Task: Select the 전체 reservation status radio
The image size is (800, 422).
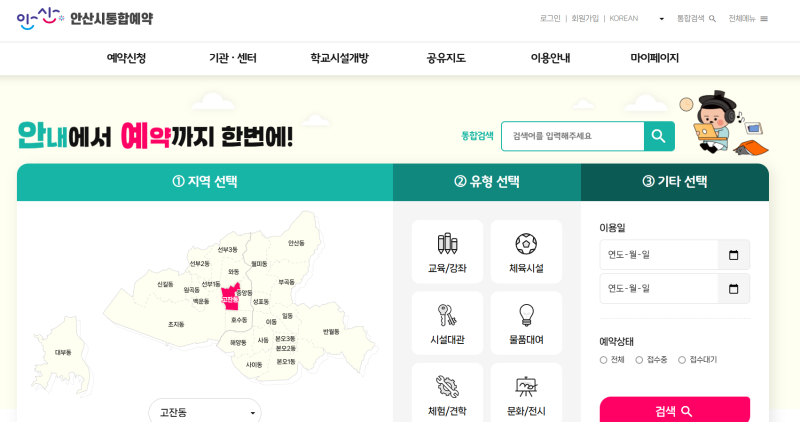Action: [604, 360]
